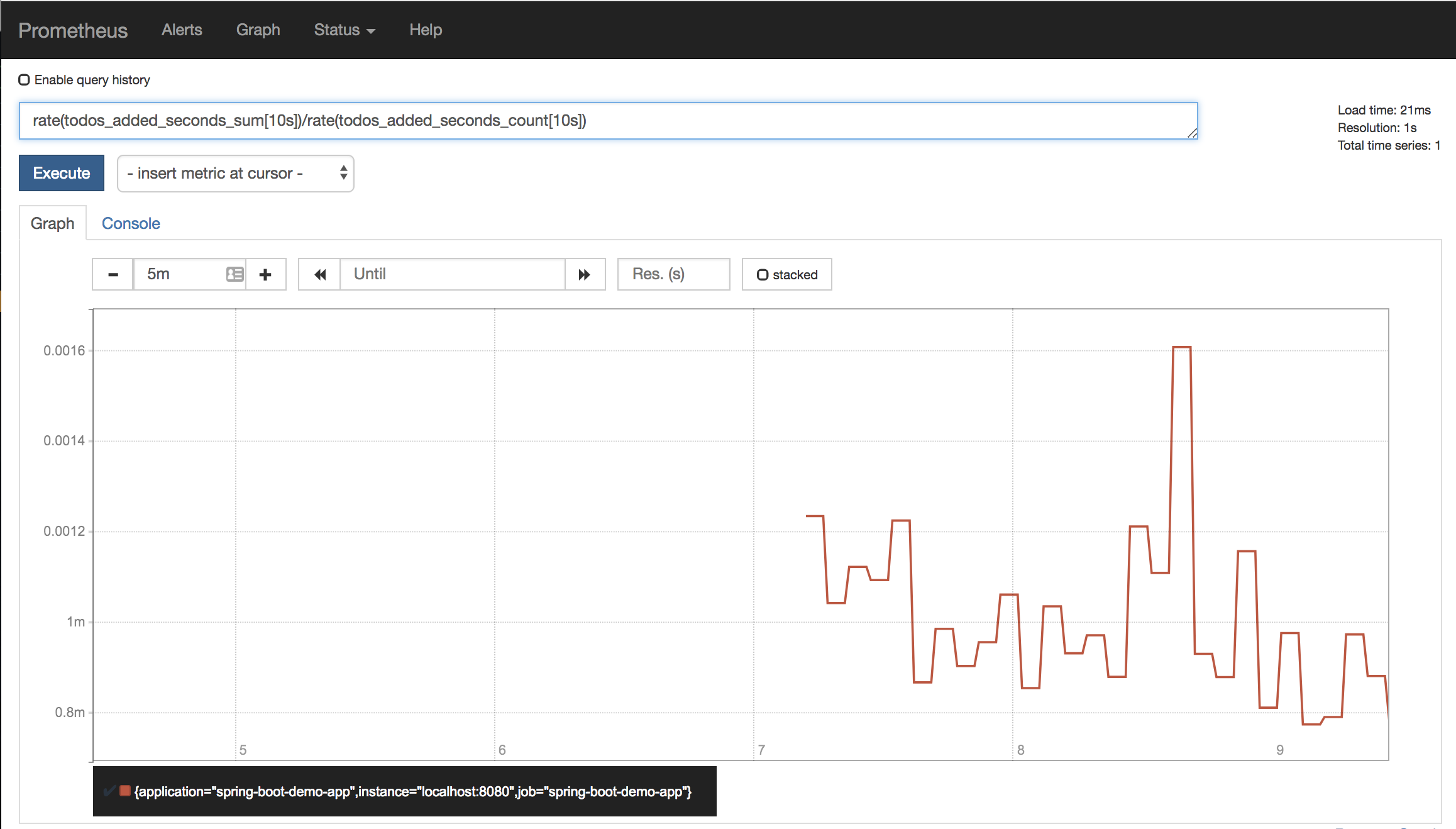Click the grid view icon next to 5m
1456x829 pixels.
[x=234, y=273]
